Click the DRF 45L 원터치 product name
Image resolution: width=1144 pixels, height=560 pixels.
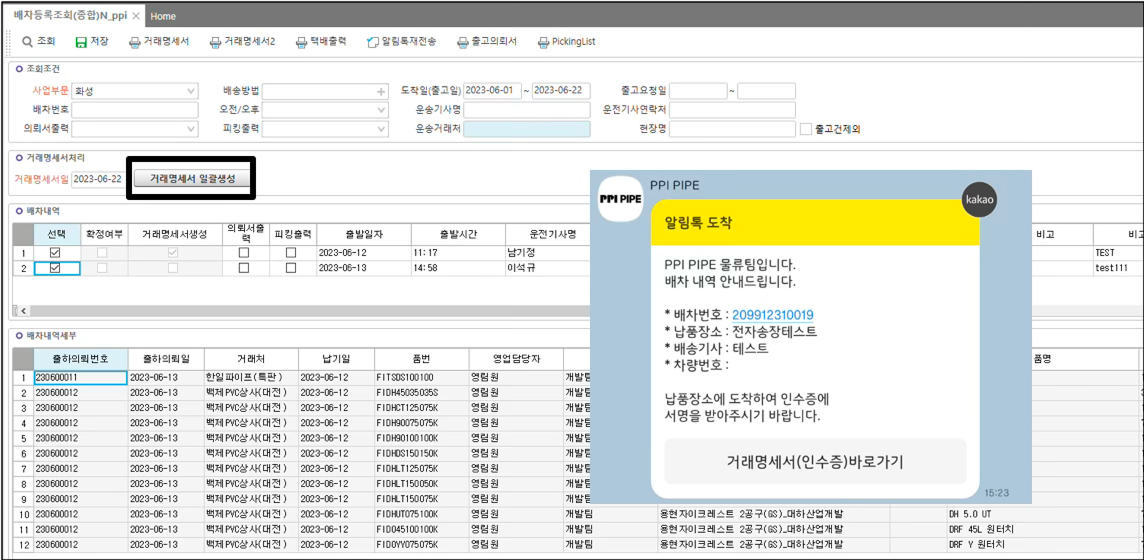[x=981, y=529]
